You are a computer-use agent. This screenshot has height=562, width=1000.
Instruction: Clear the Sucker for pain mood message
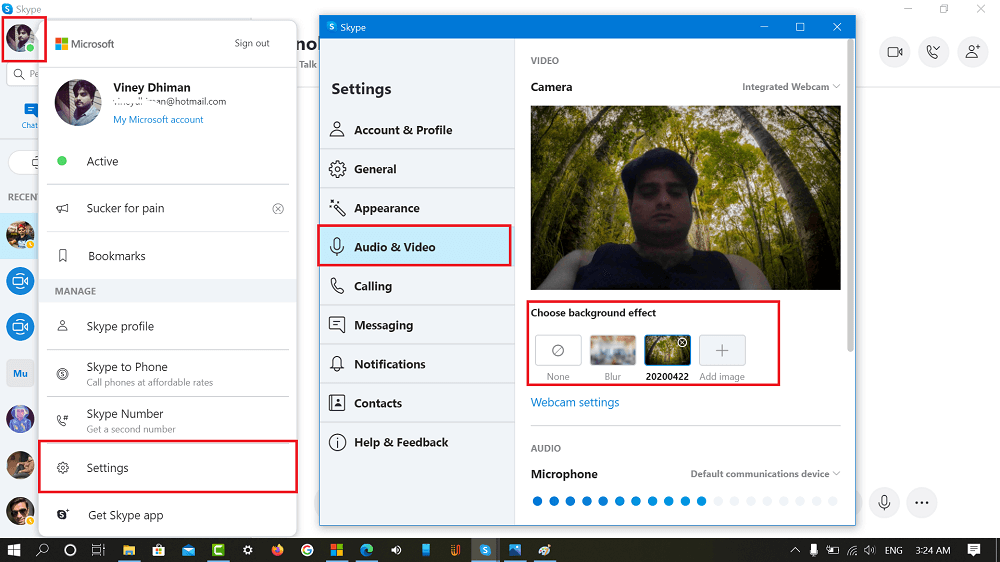coord(278,209)
